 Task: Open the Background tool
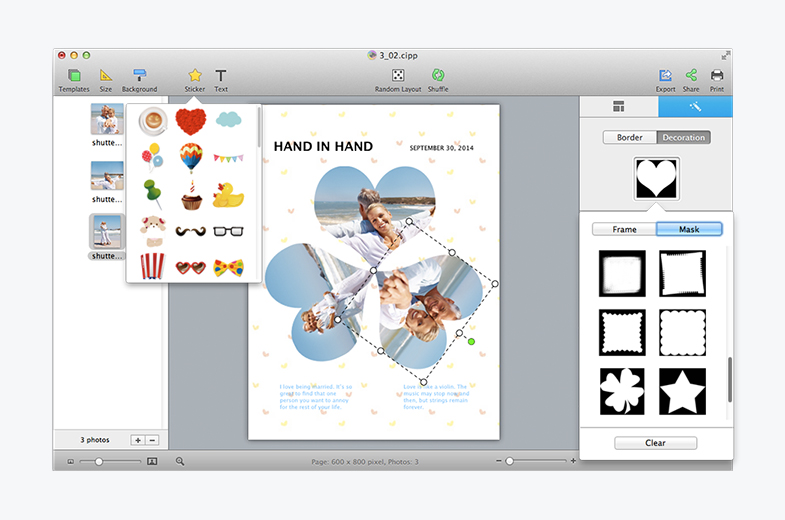click(x=140, y=81)
